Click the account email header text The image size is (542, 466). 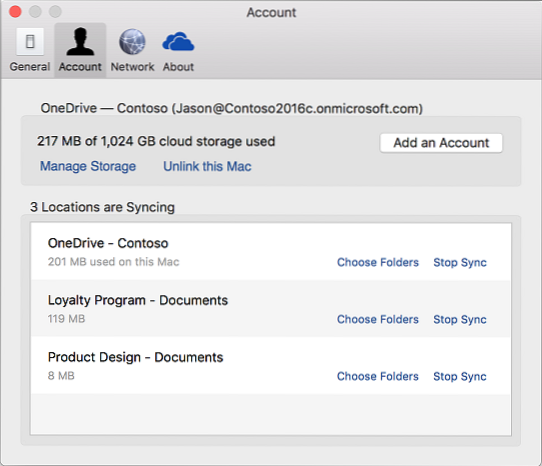[232, 109]
